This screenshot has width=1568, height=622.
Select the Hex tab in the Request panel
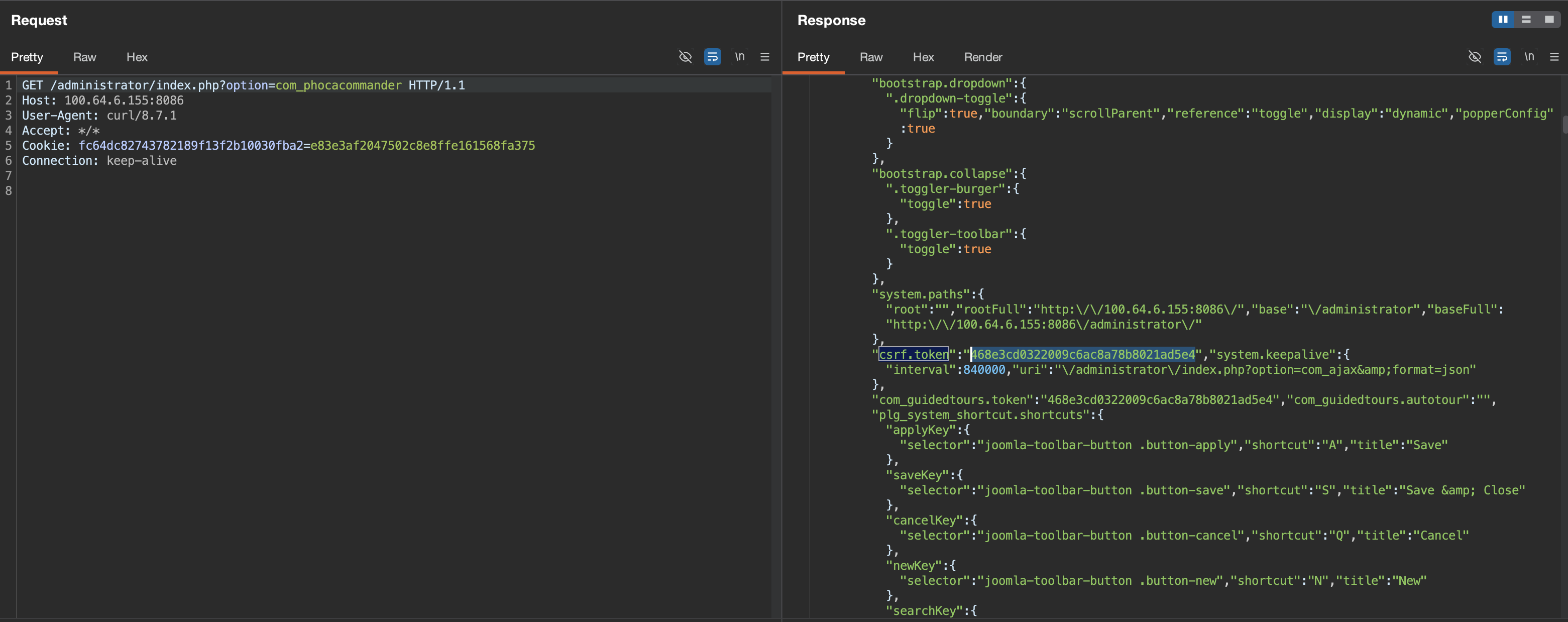pos(137,57)
